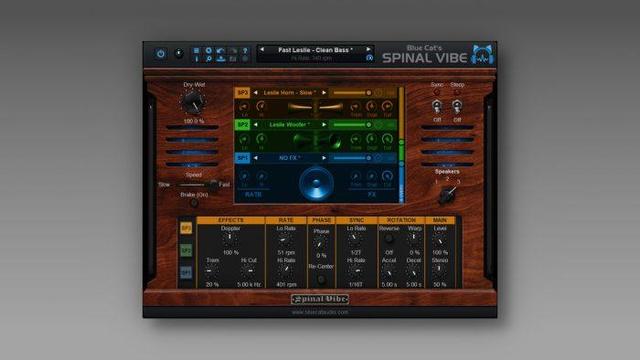Toggle the Brake (On) button
The width and height of the screenshot is (640, 360).
pyautogui.click(x=194, y=202)
